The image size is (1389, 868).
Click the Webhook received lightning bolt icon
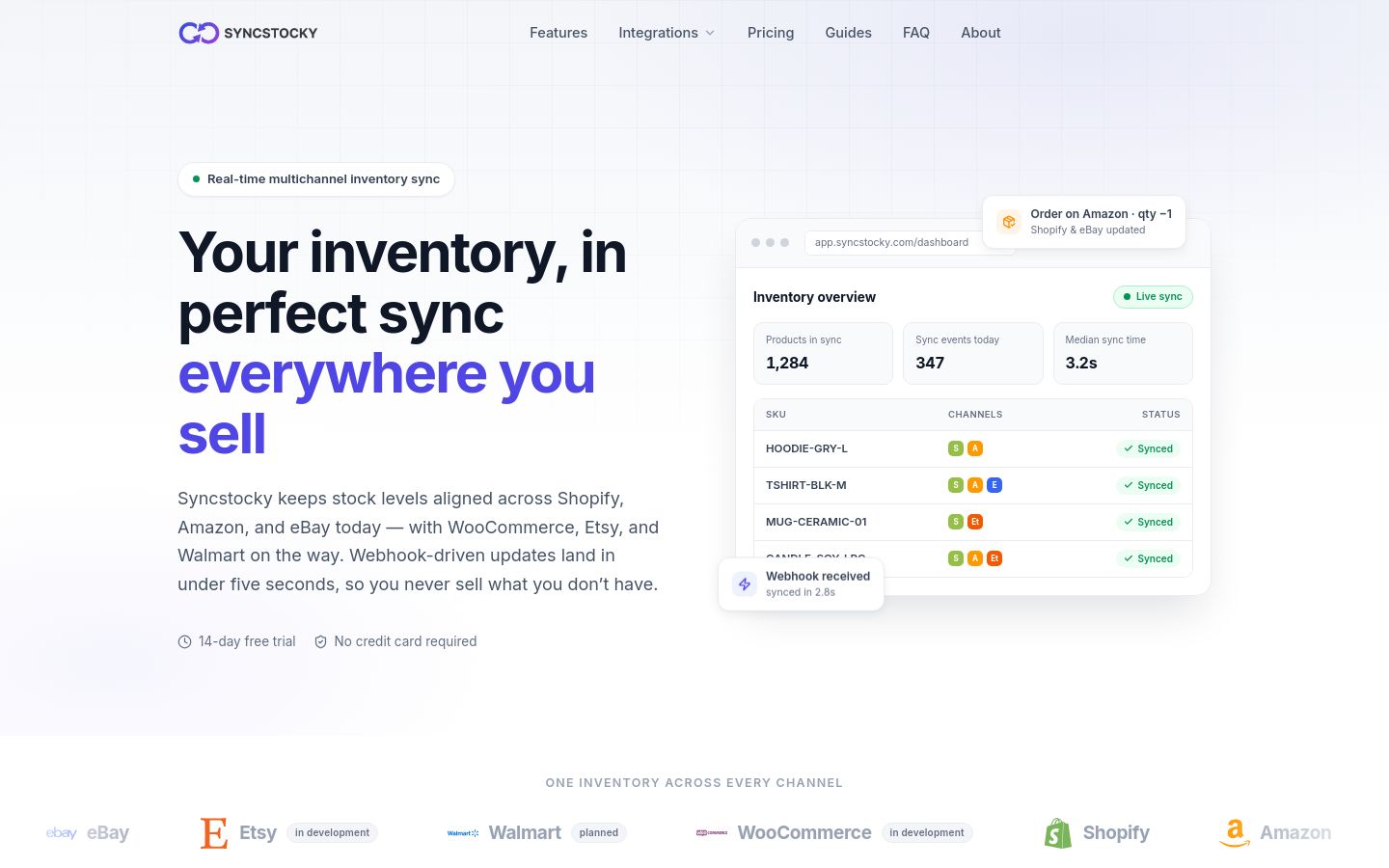[x=744, y=583]
